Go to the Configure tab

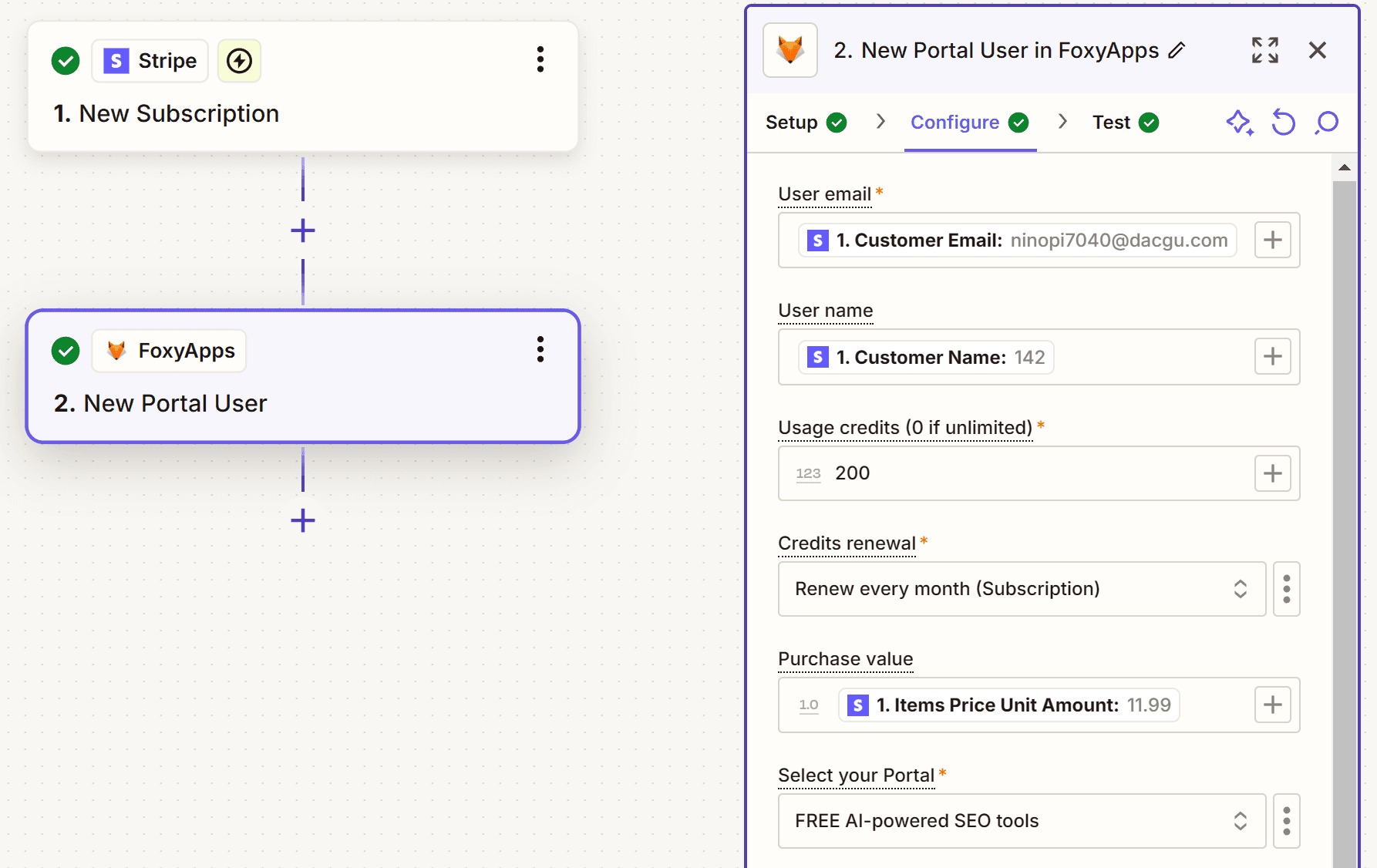(x=970, y=123)
